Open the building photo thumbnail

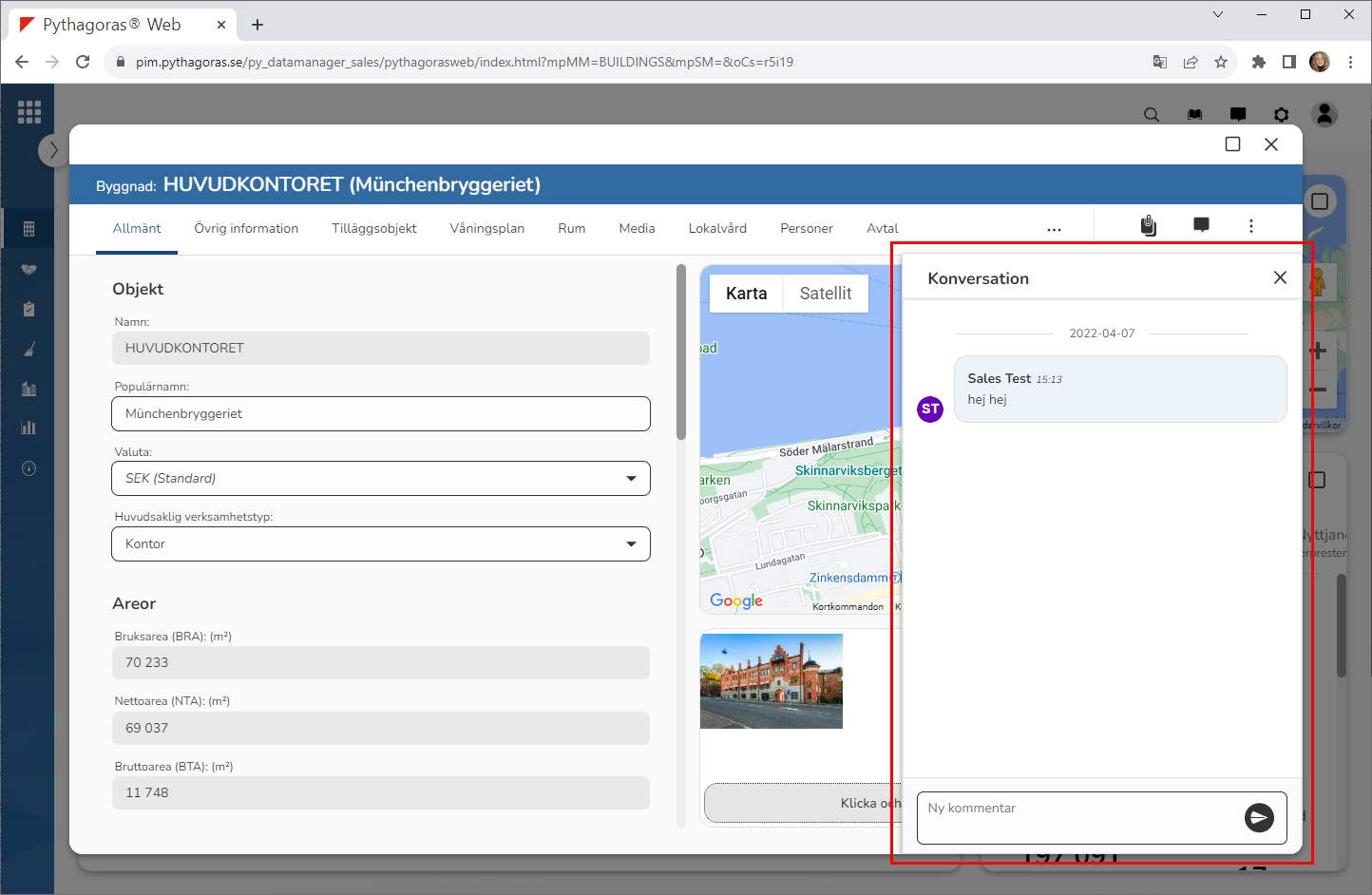(772, 681)
